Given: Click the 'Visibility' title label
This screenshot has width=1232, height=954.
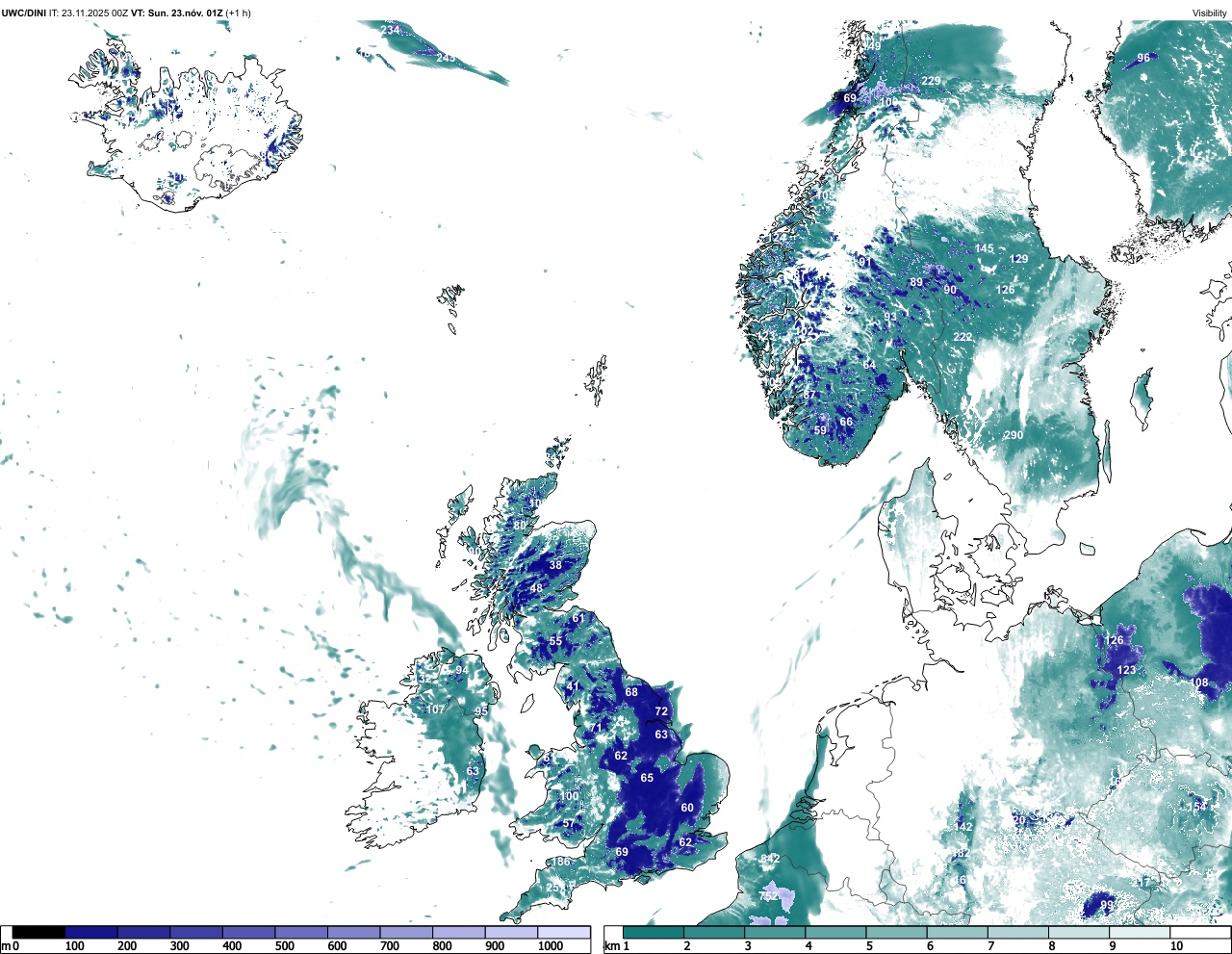Looking at the screenshot, I should coord(1210,13).
